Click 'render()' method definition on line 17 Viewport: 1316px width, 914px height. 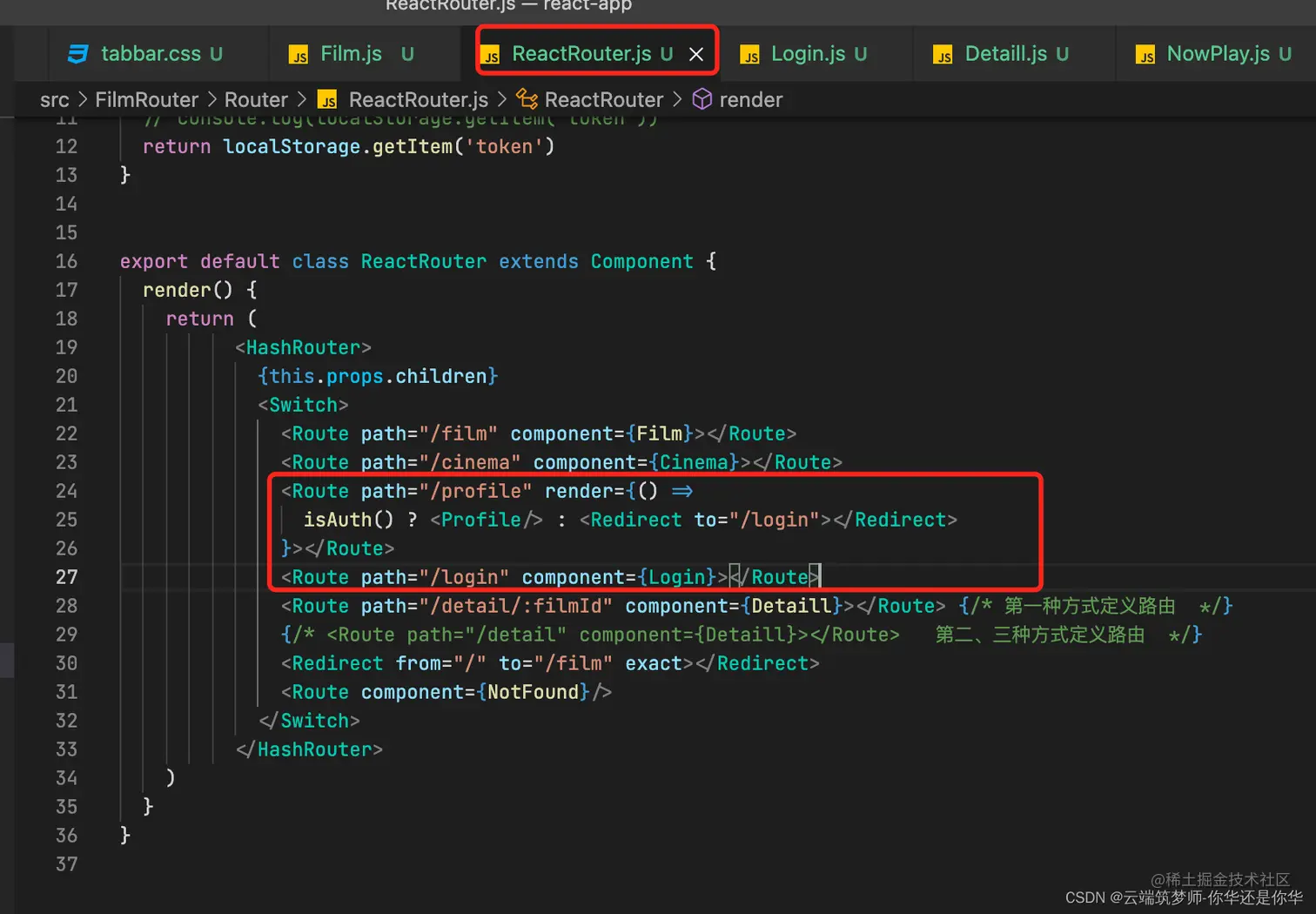pos(188,290)
